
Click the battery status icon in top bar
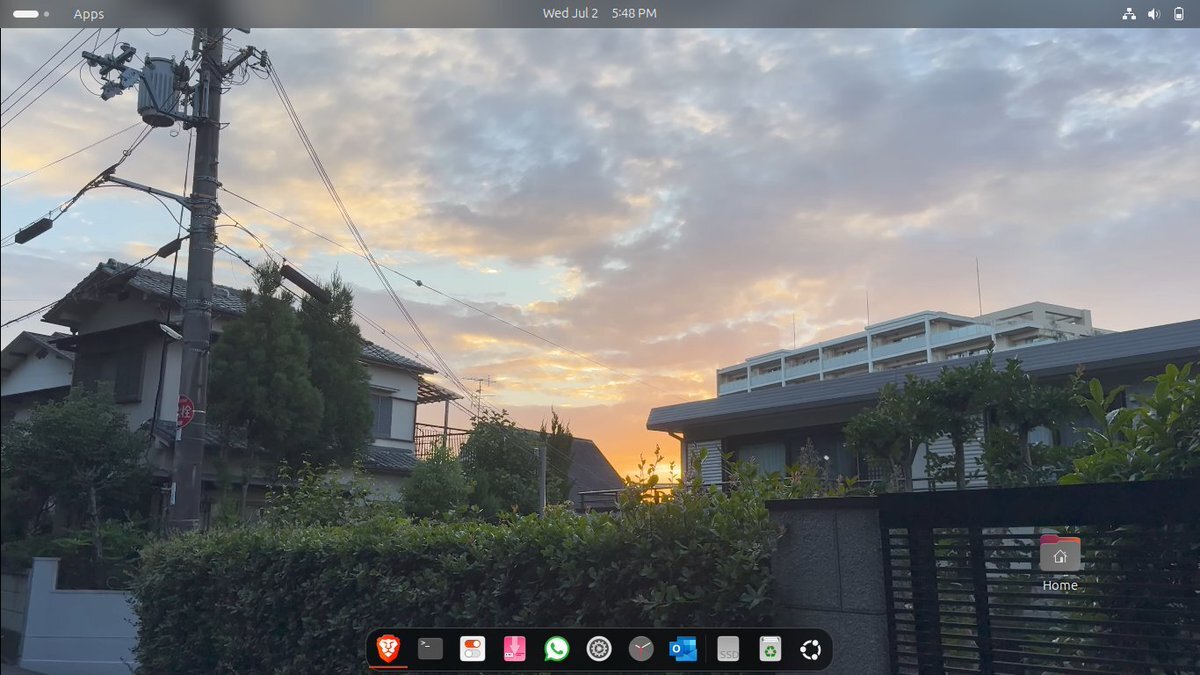pos(1177,14)
